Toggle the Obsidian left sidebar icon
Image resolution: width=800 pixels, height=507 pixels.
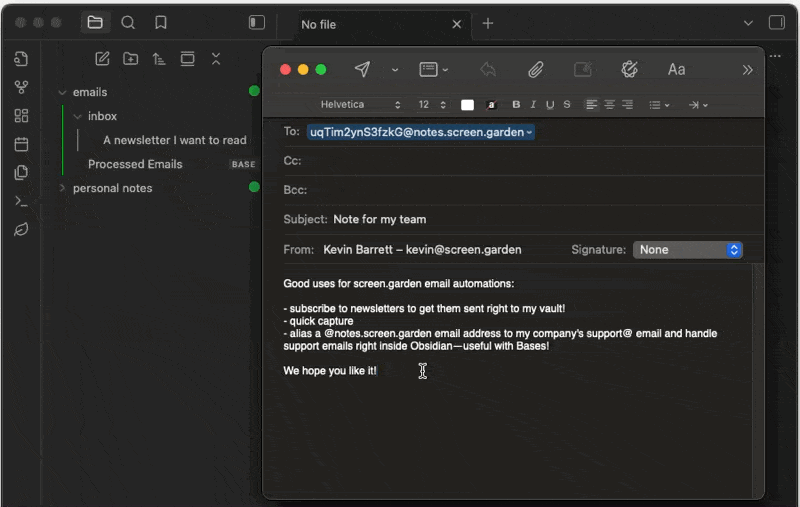(x=257, y=22)
